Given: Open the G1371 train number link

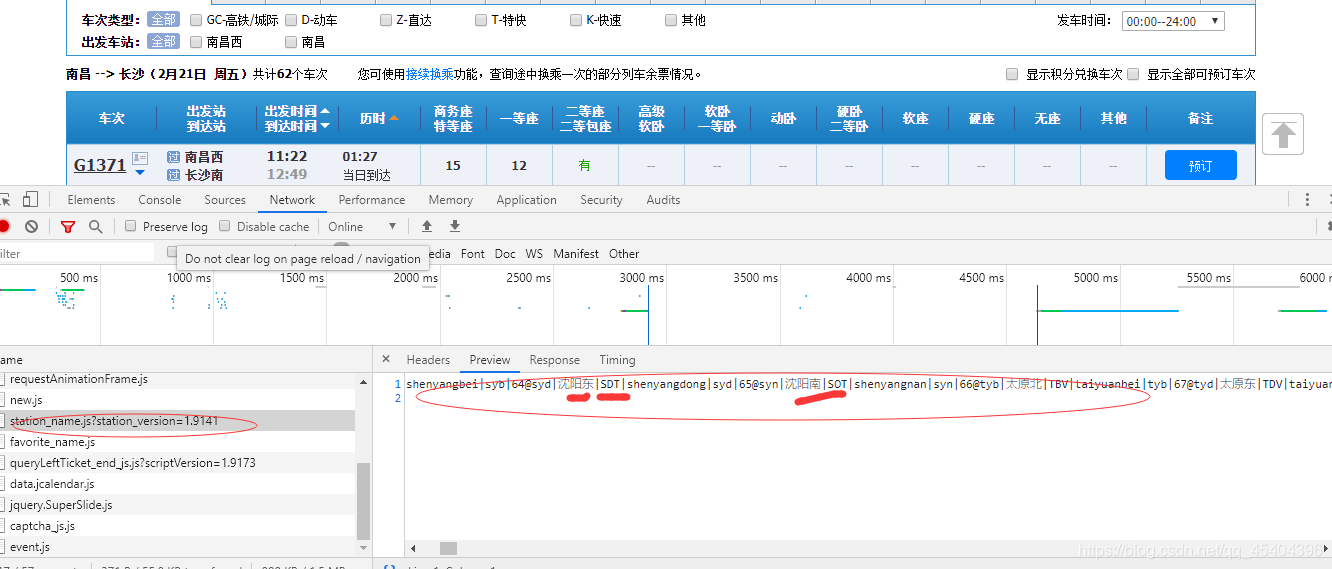Looking at the screenshot, I should (x=100, y=165).
